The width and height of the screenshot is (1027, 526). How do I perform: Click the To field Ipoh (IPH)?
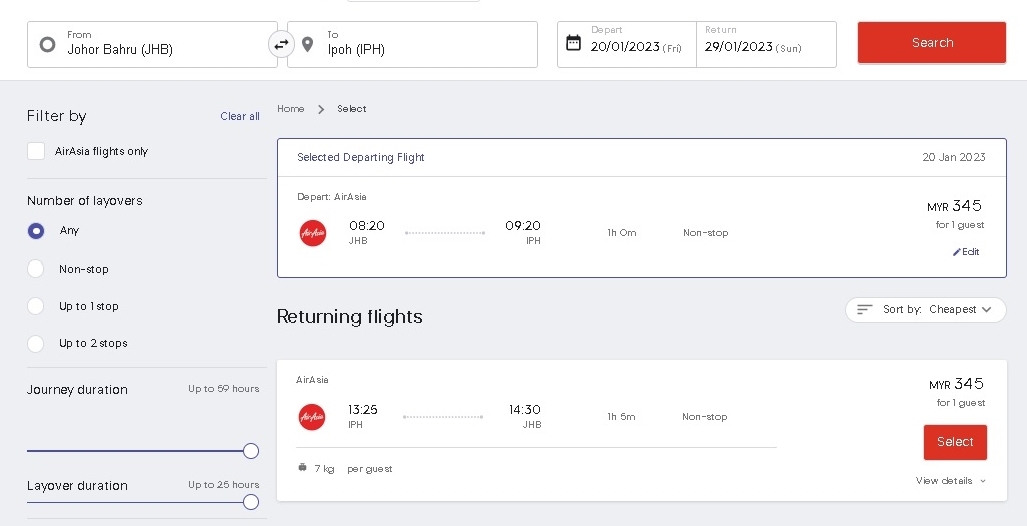click(412, 45)
